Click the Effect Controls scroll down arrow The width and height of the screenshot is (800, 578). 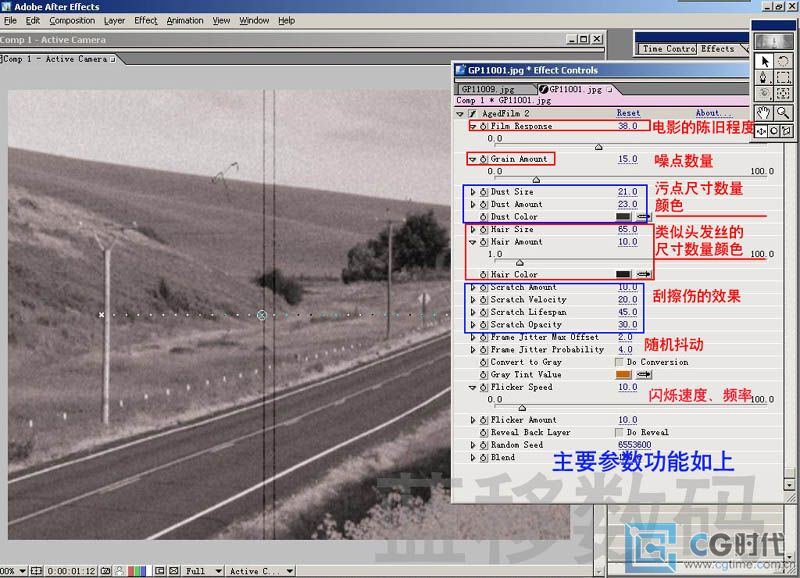click(789, 484)
